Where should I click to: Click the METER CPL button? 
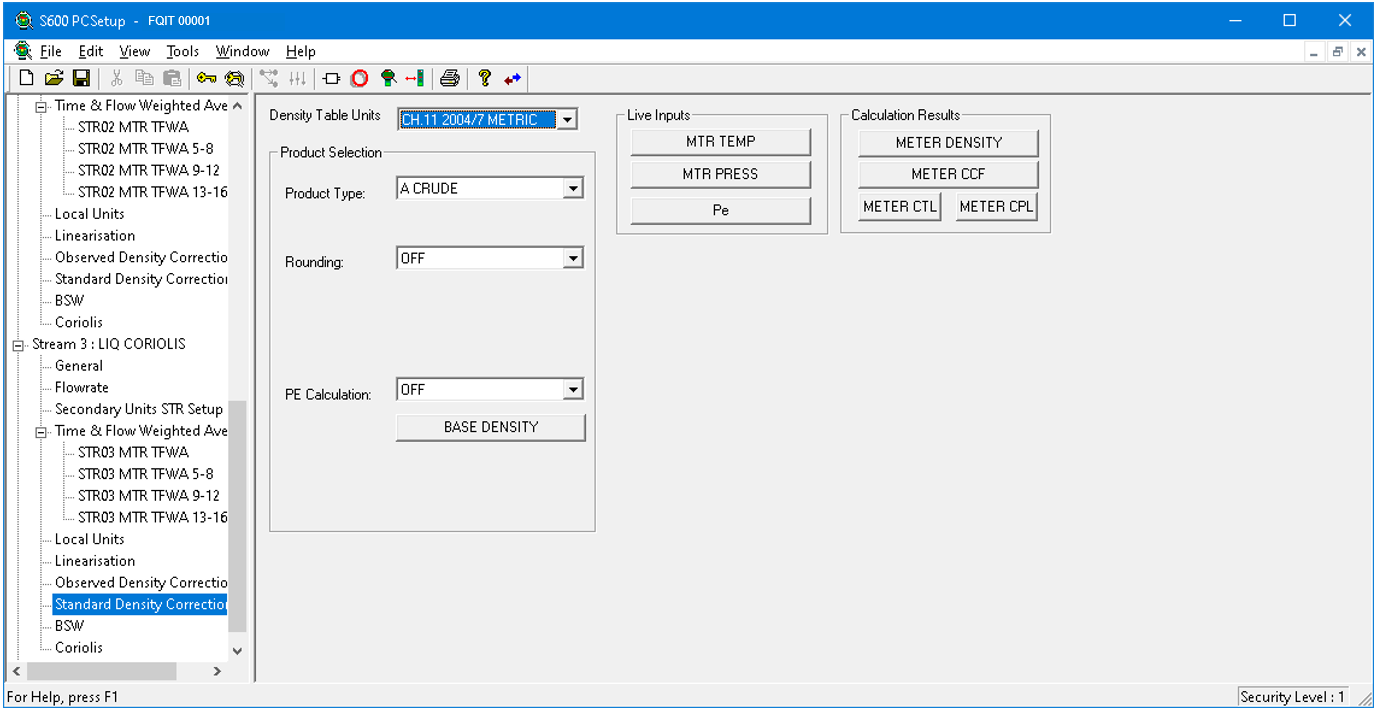(x=997, y=207)
